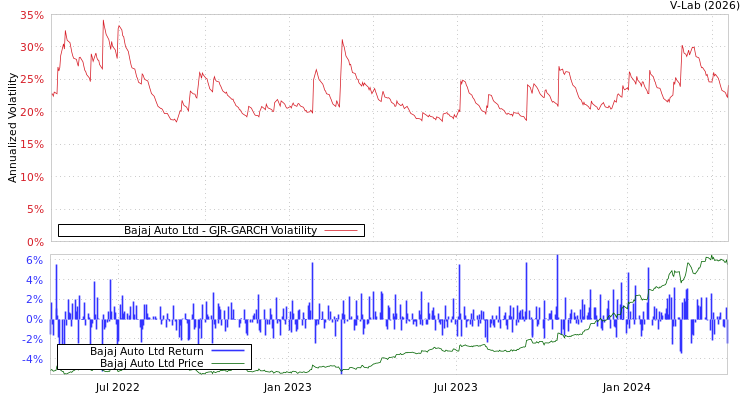Click the 5% volatility axis label

[35, 209]
